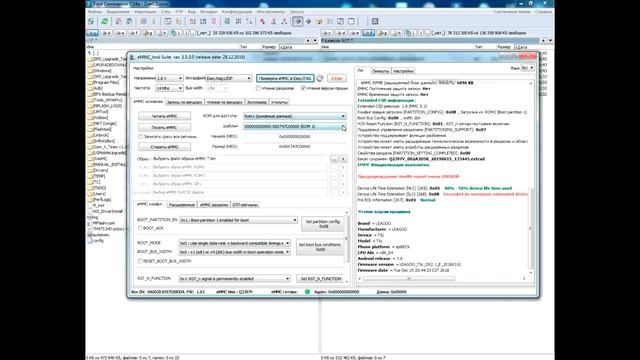Open the BOOT_BUS_WIDTH dropdown

tap(235, 252)
